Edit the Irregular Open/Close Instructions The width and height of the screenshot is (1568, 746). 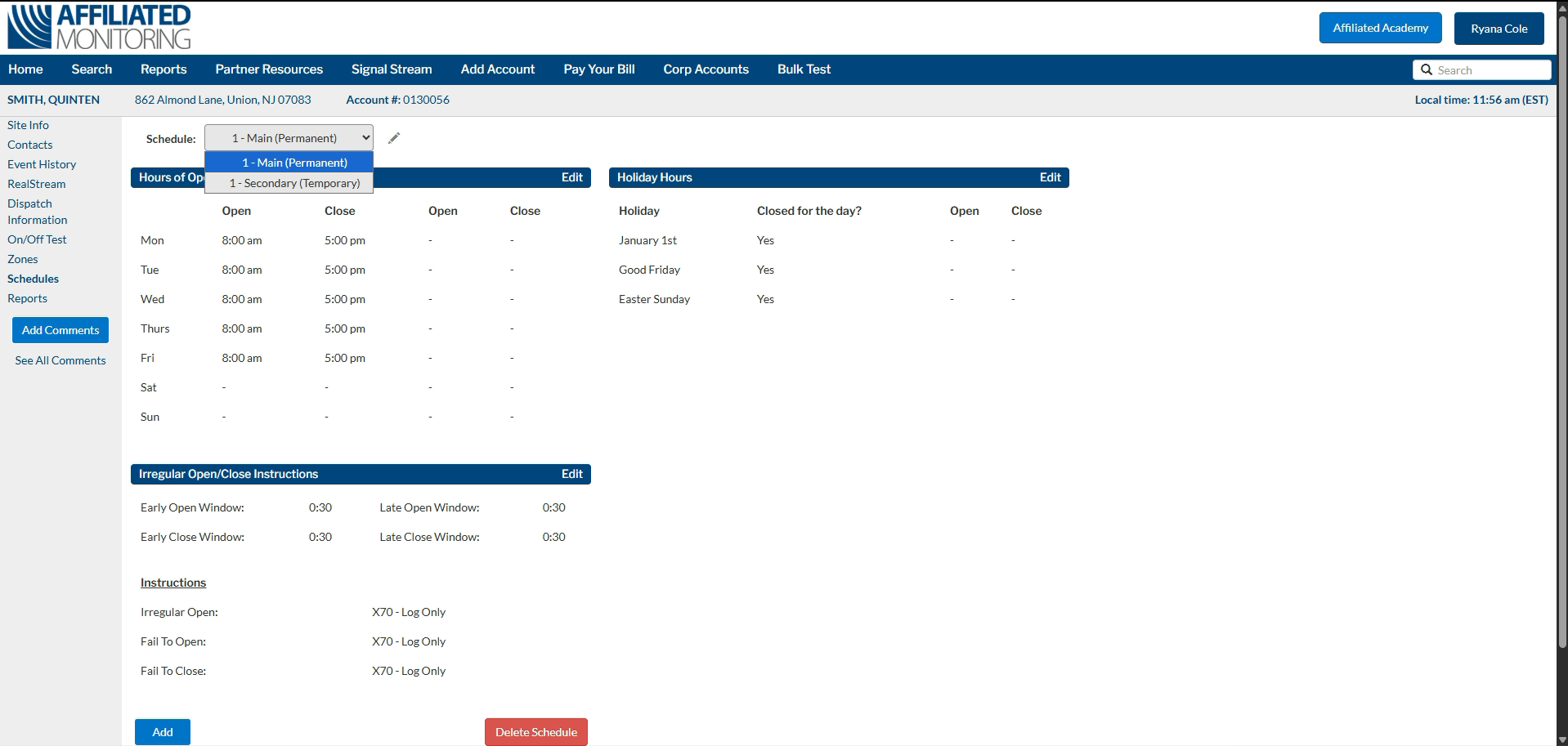click(x=571, y=474)
